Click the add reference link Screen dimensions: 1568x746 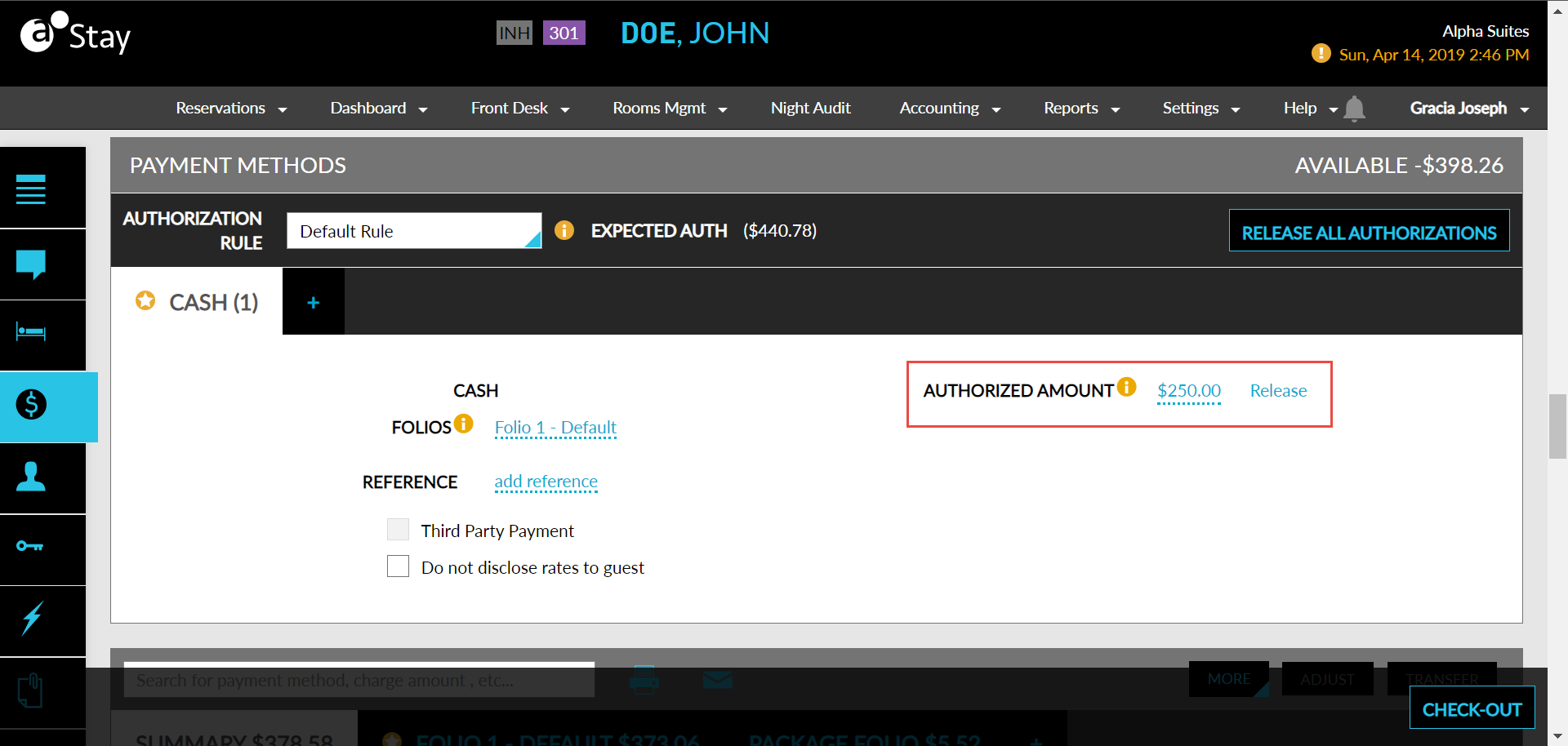tap(546, 482)
